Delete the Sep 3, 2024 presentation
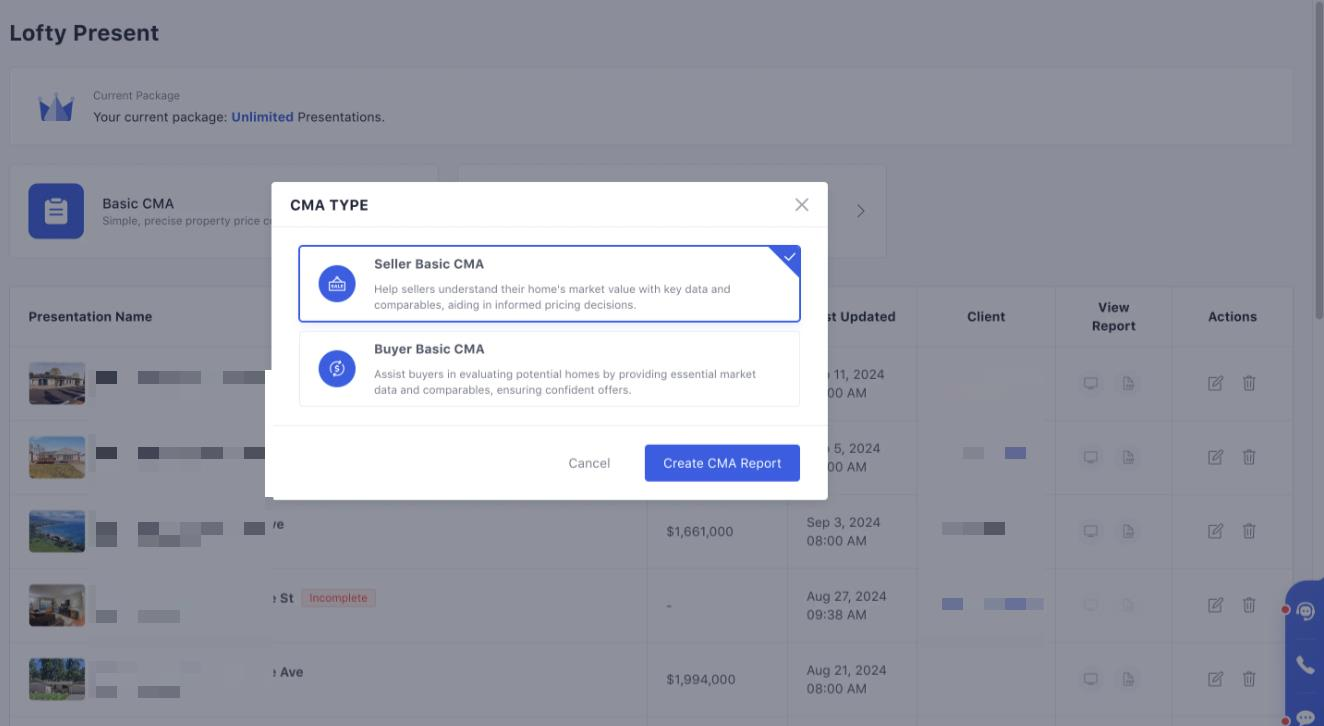The width and height of the screenshot is (1324, 726). pos(1249,531)
